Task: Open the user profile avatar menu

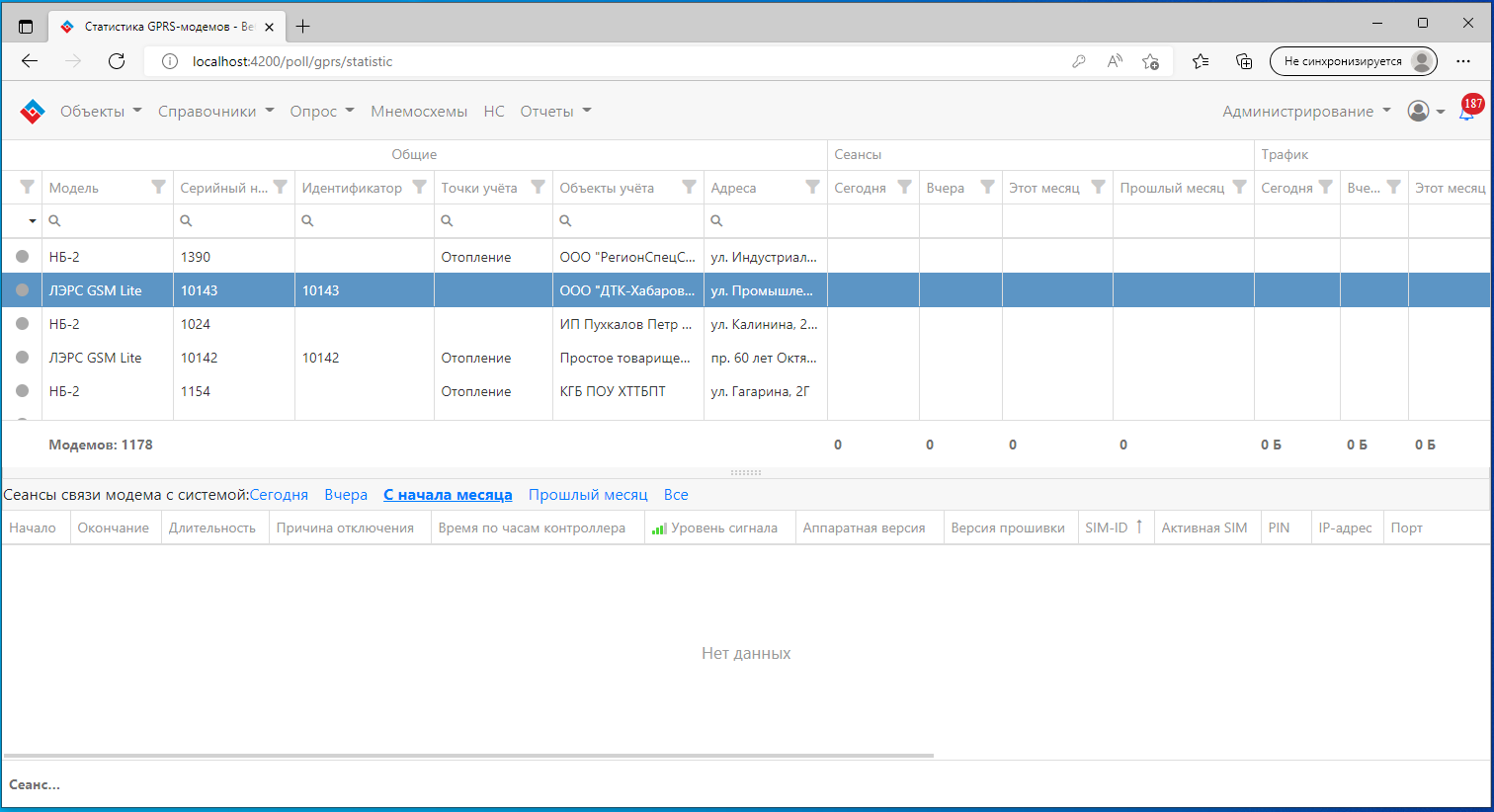Action: (1419, 112)
